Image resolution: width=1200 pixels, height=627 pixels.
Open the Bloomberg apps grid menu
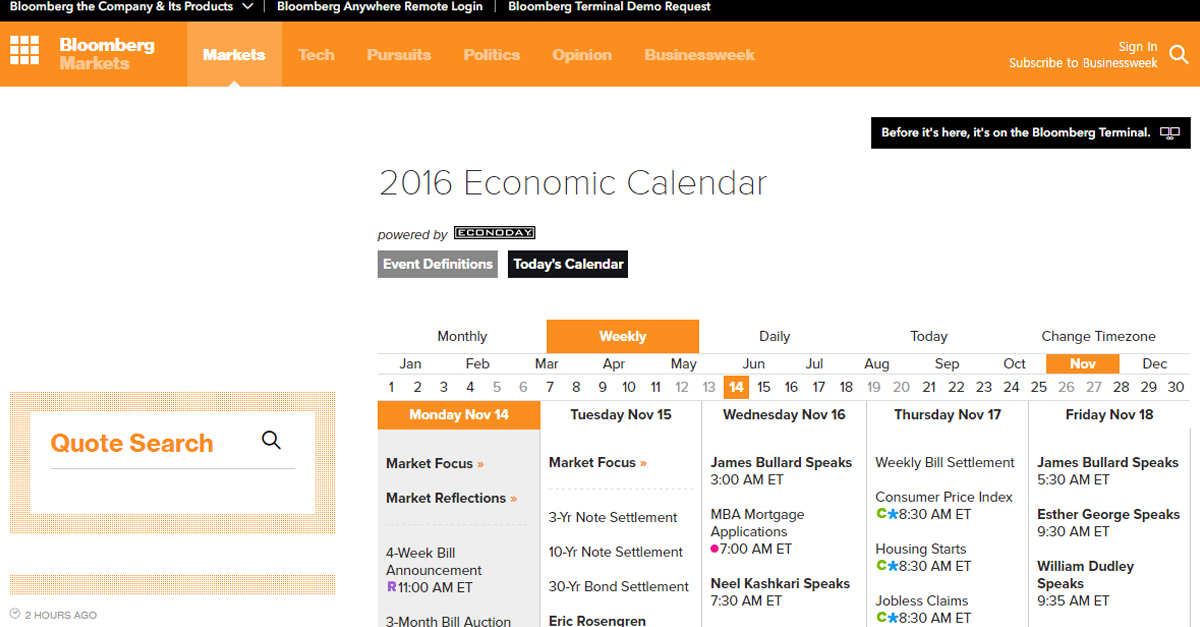24,50
